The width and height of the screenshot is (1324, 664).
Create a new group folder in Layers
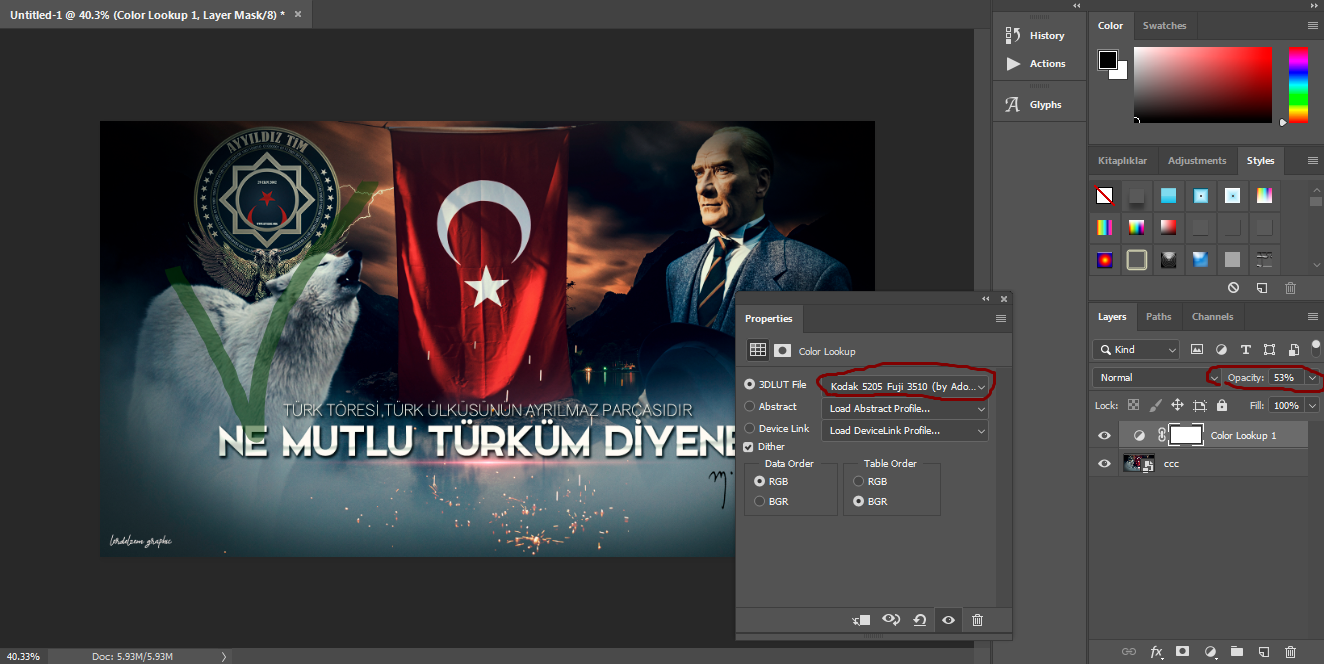[x=1236, y=651]
